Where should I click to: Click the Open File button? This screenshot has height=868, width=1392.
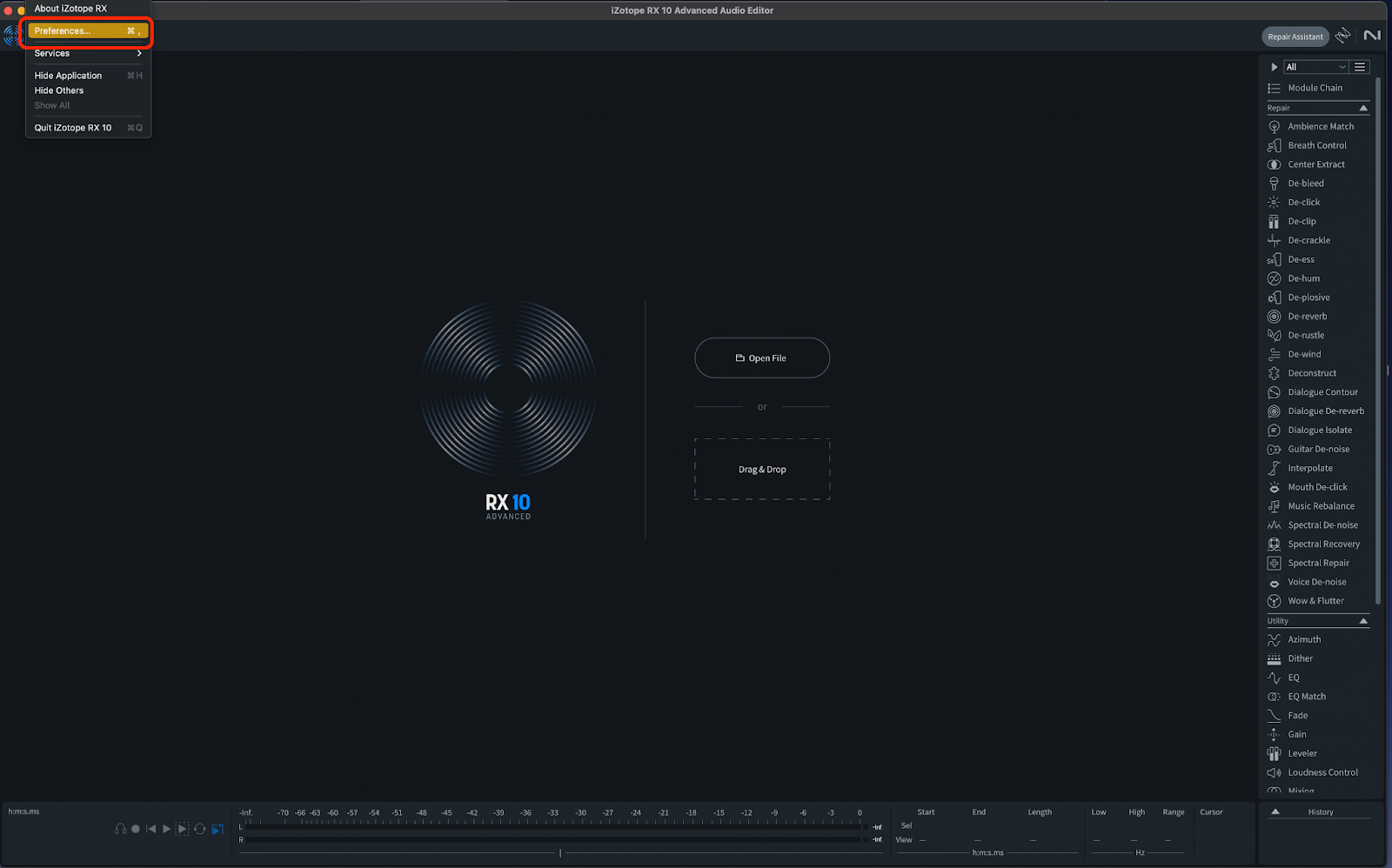click(x=762, y=357)
